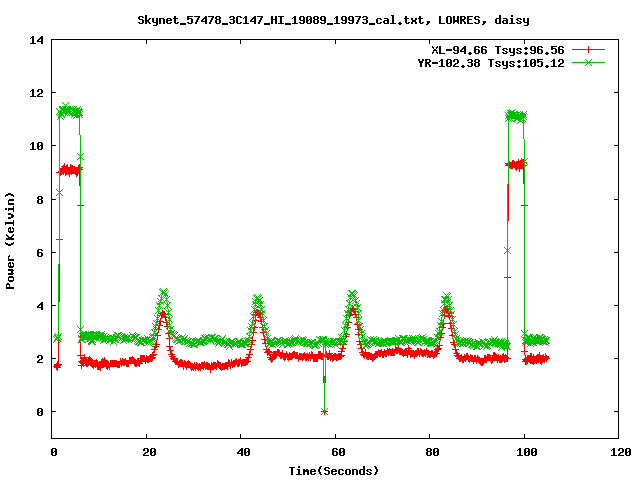The width and height of the screenshot is (640, 480).
Task: Click the y-axis tick label 2
Action: click(x=40, y=359)
